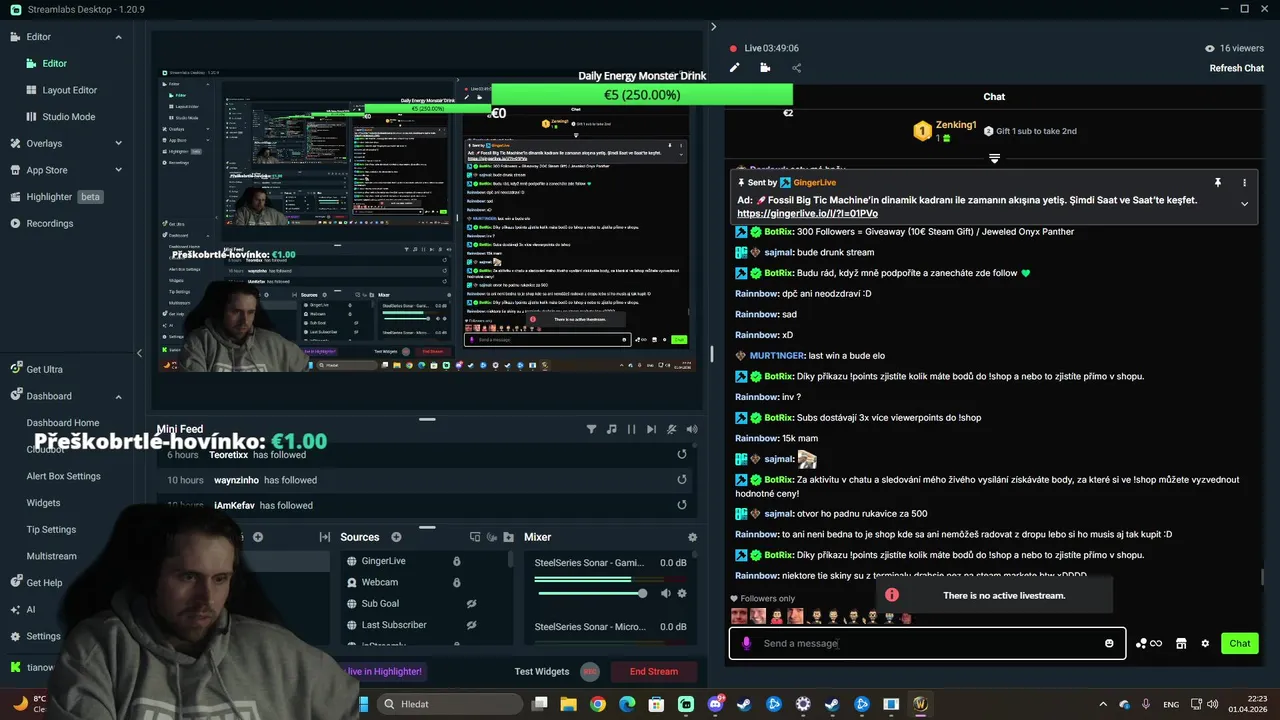Switch to Studio Mode
The height and width of the screenshot is (720, 1280).
point(68,117)
